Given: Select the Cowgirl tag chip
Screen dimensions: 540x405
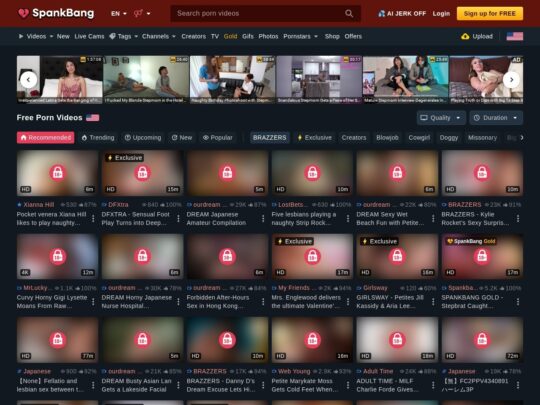Looking at the screenshot, I should tap(419, 137).
